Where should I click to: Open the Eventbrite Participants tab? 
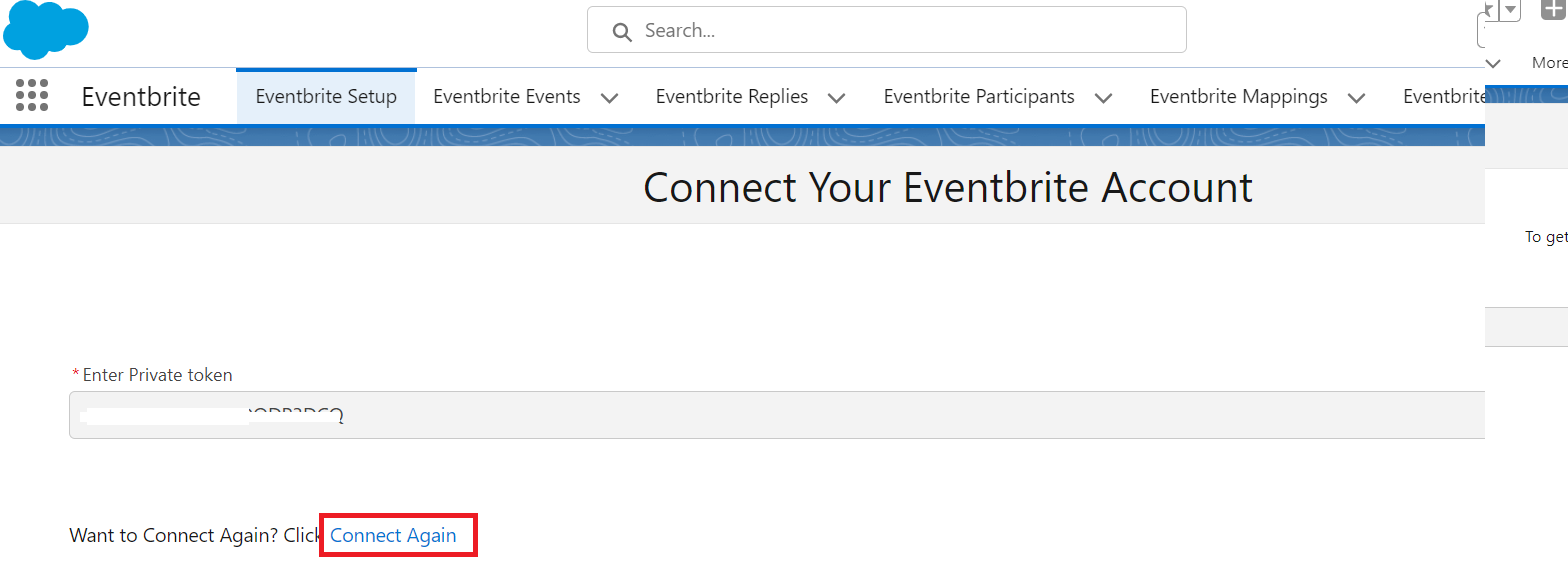[x=979, y=97]
